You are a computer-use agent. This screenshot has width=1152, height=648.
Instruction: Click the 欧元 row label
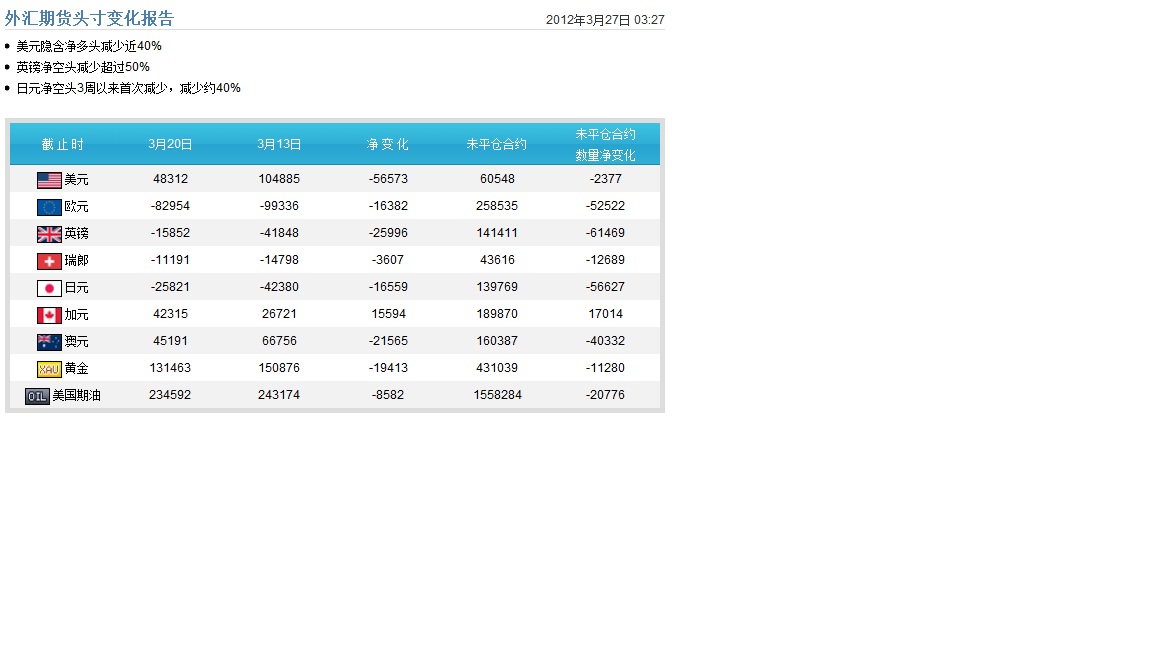(76, 206)
